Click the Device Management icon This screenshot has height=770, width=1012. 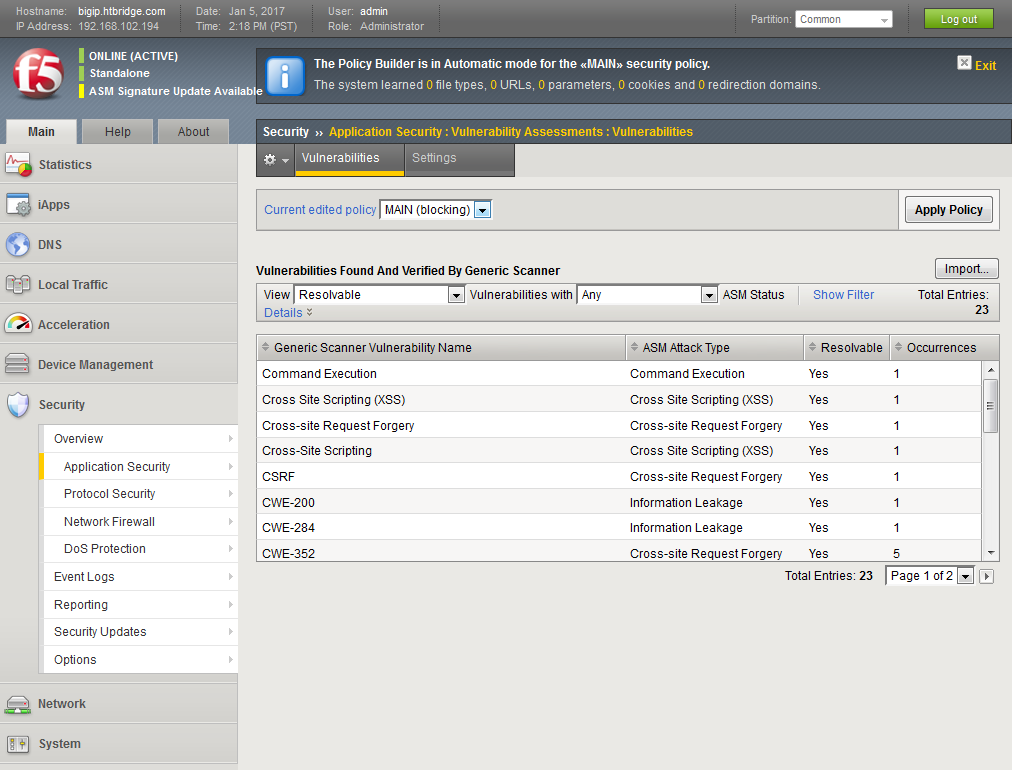click(19, 365)
